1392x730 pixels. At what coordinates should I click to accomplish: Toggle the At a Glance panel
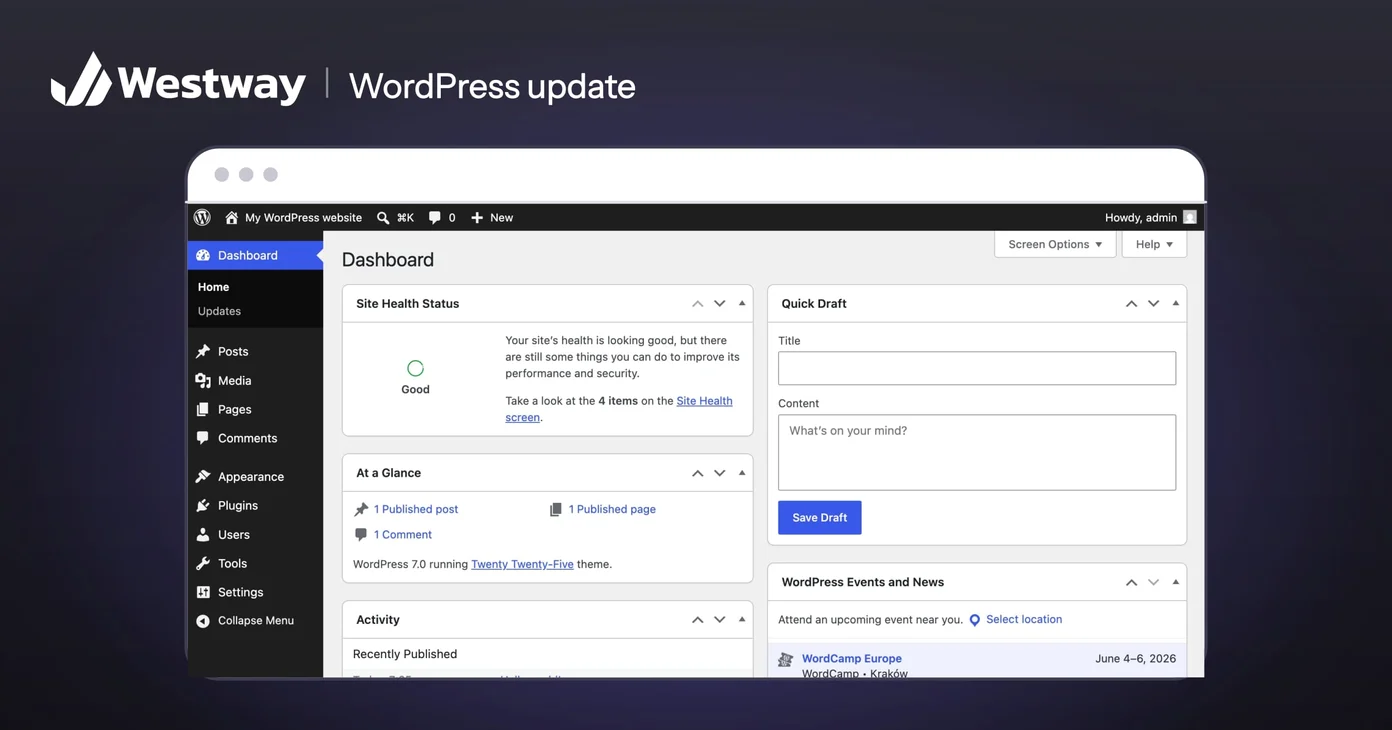[x=742, y=473]
